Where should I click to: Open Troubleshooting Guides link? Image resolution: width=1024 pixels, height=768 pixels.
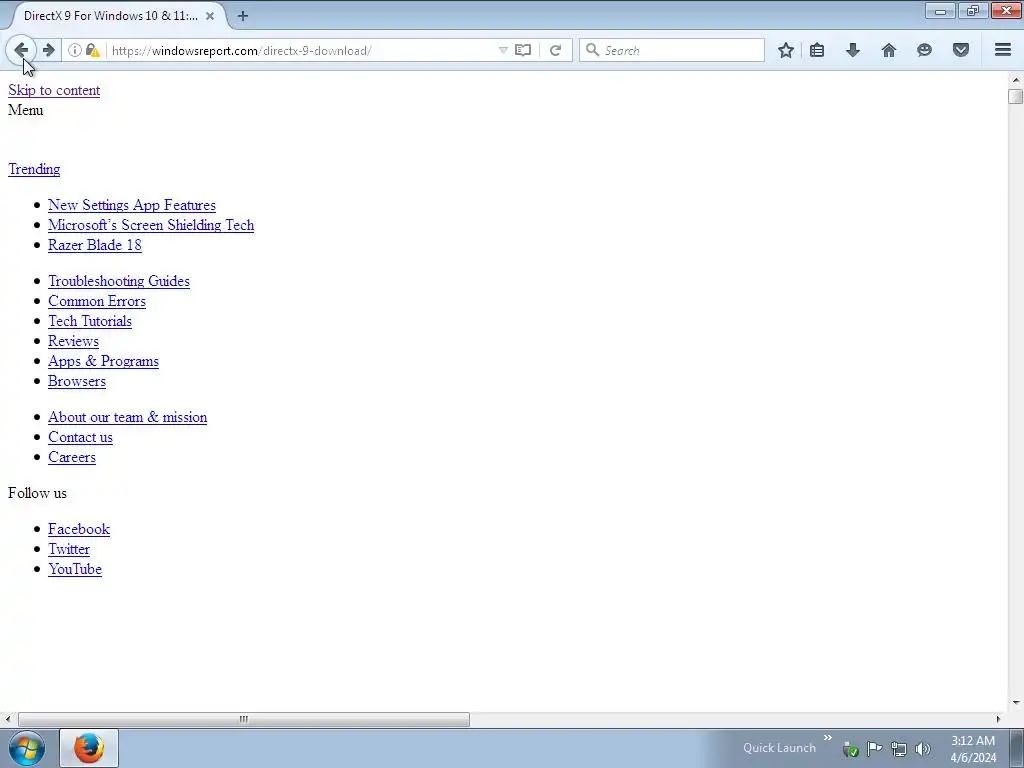point(119,281)
